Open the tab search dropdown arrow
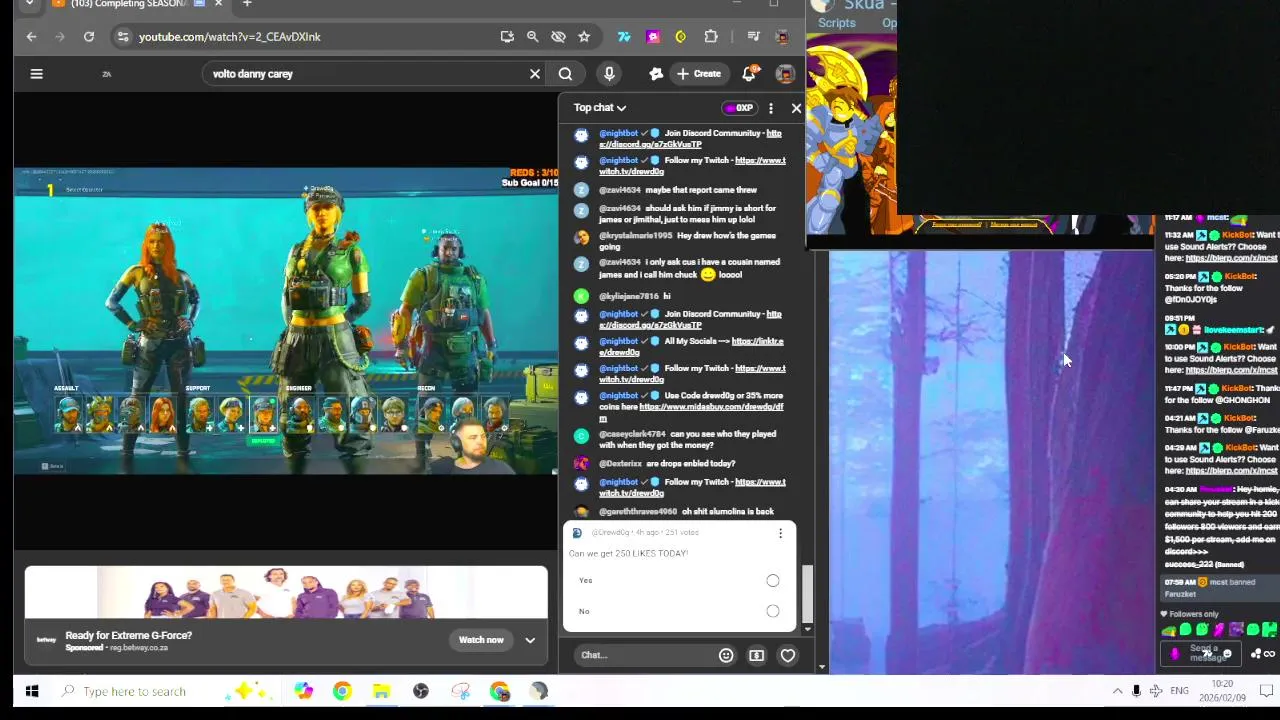 29,4
